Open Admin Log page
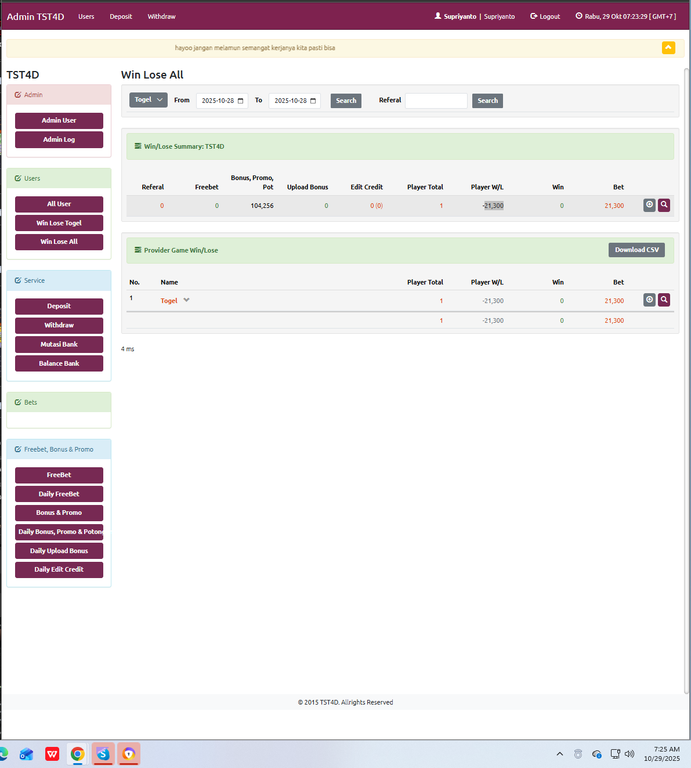 tap(59, 140)
